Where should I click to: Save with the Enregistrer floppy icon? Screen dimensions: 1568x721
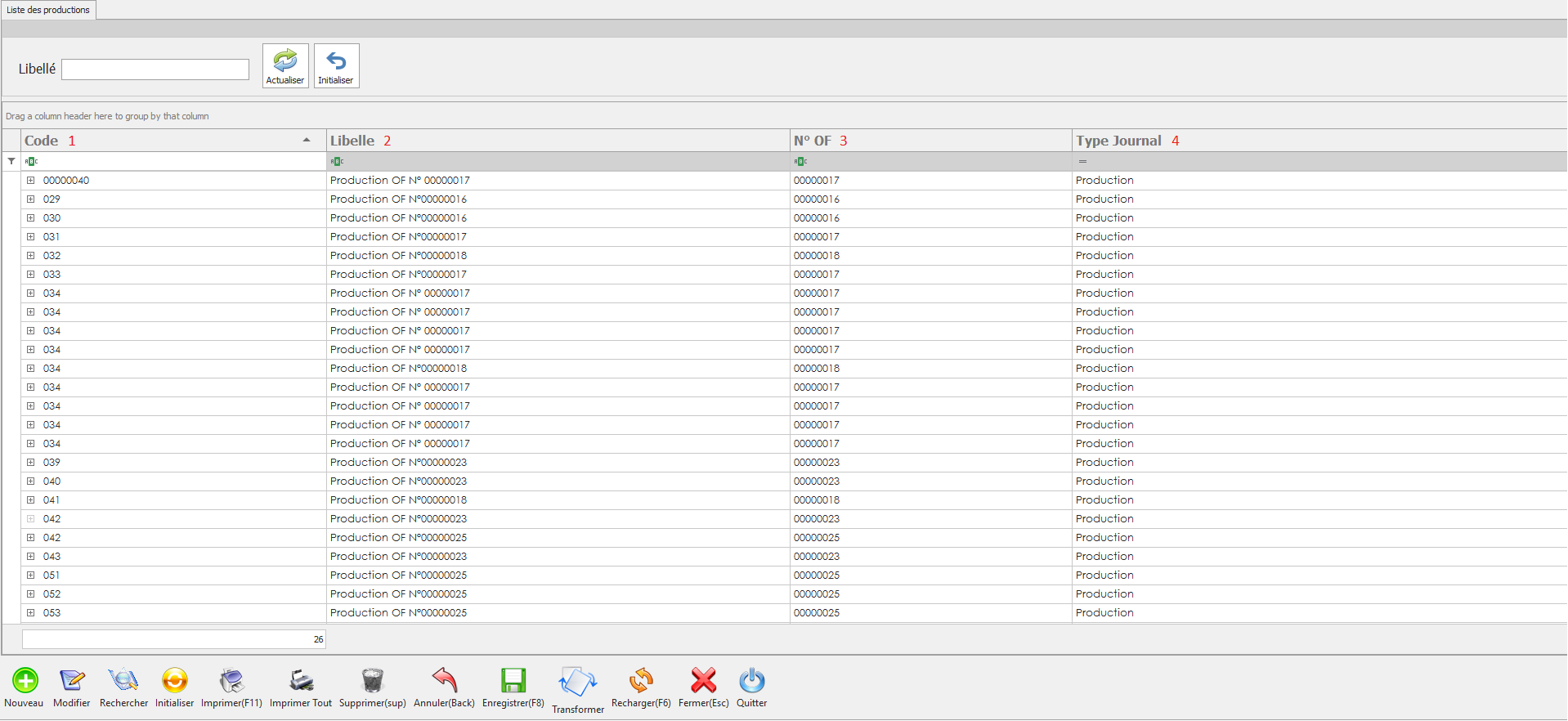(x=513, y=680)
